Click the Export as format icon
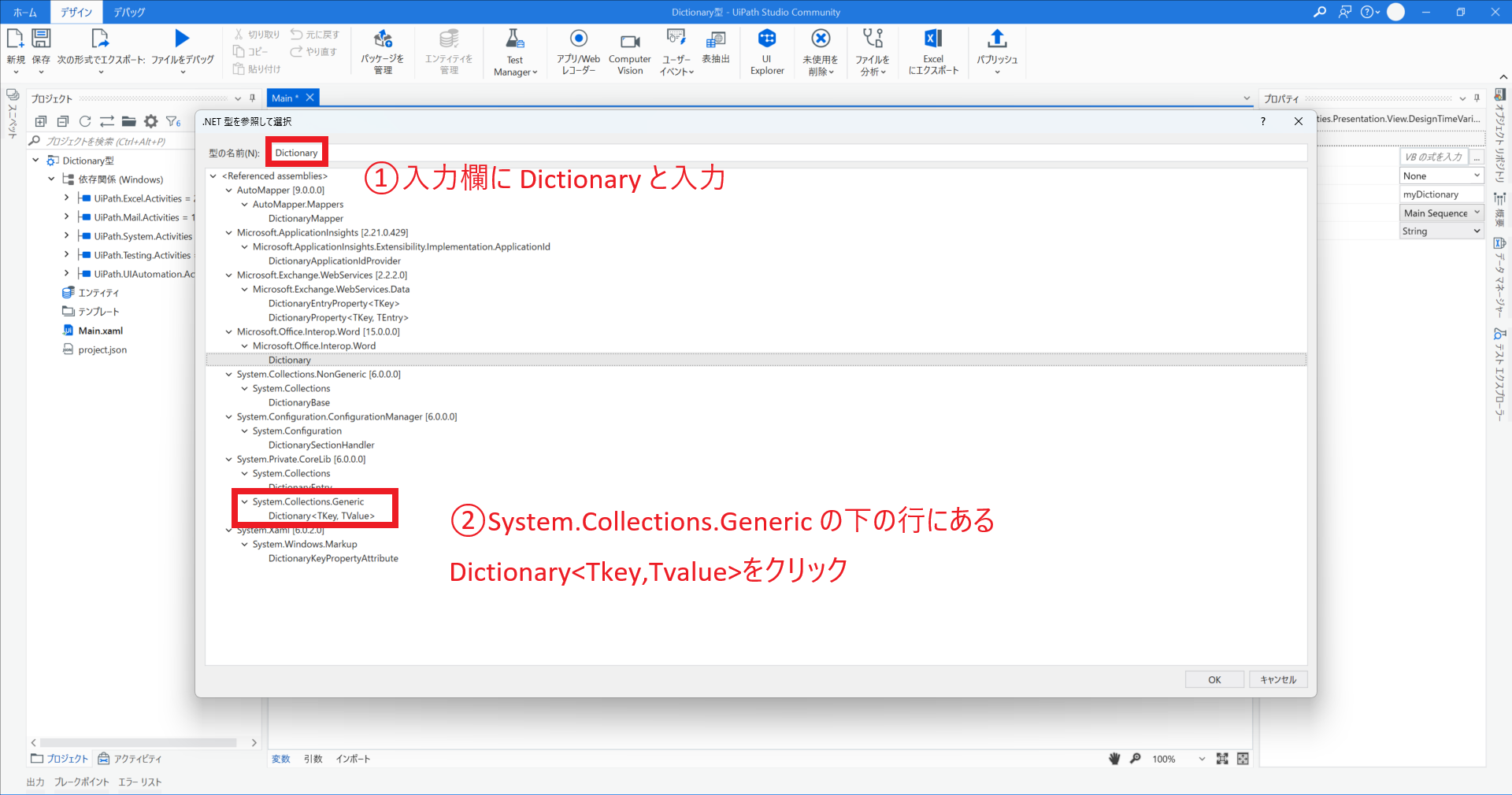The width and height of the screenshot is (1512, 795). pyautogui.click(x=100, y=39)
